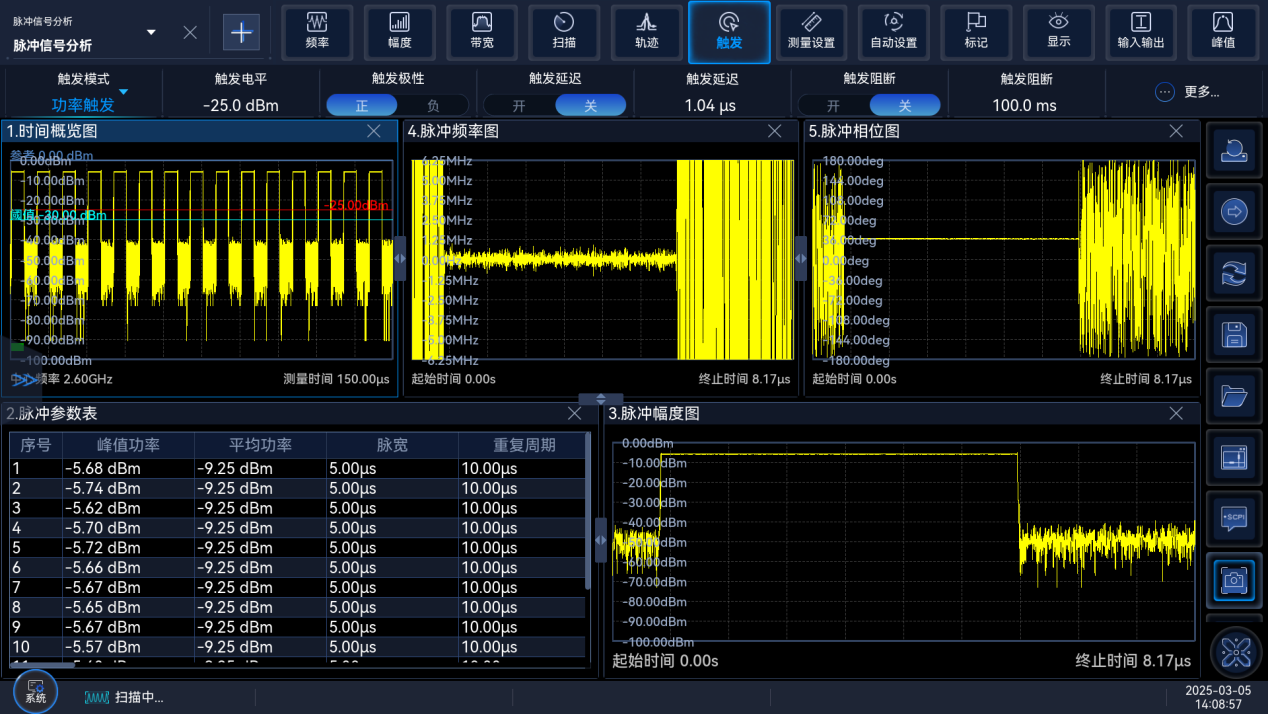
Task: Switch to the 标记 marker tab
Action: pyautogui.click(x=975, y=32)
